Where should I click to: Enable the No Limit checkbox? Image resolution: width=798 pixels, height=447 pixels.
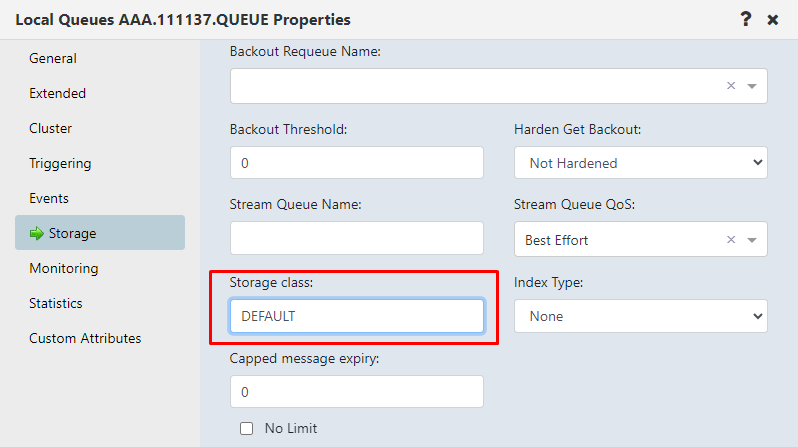[x=246, y=428]
